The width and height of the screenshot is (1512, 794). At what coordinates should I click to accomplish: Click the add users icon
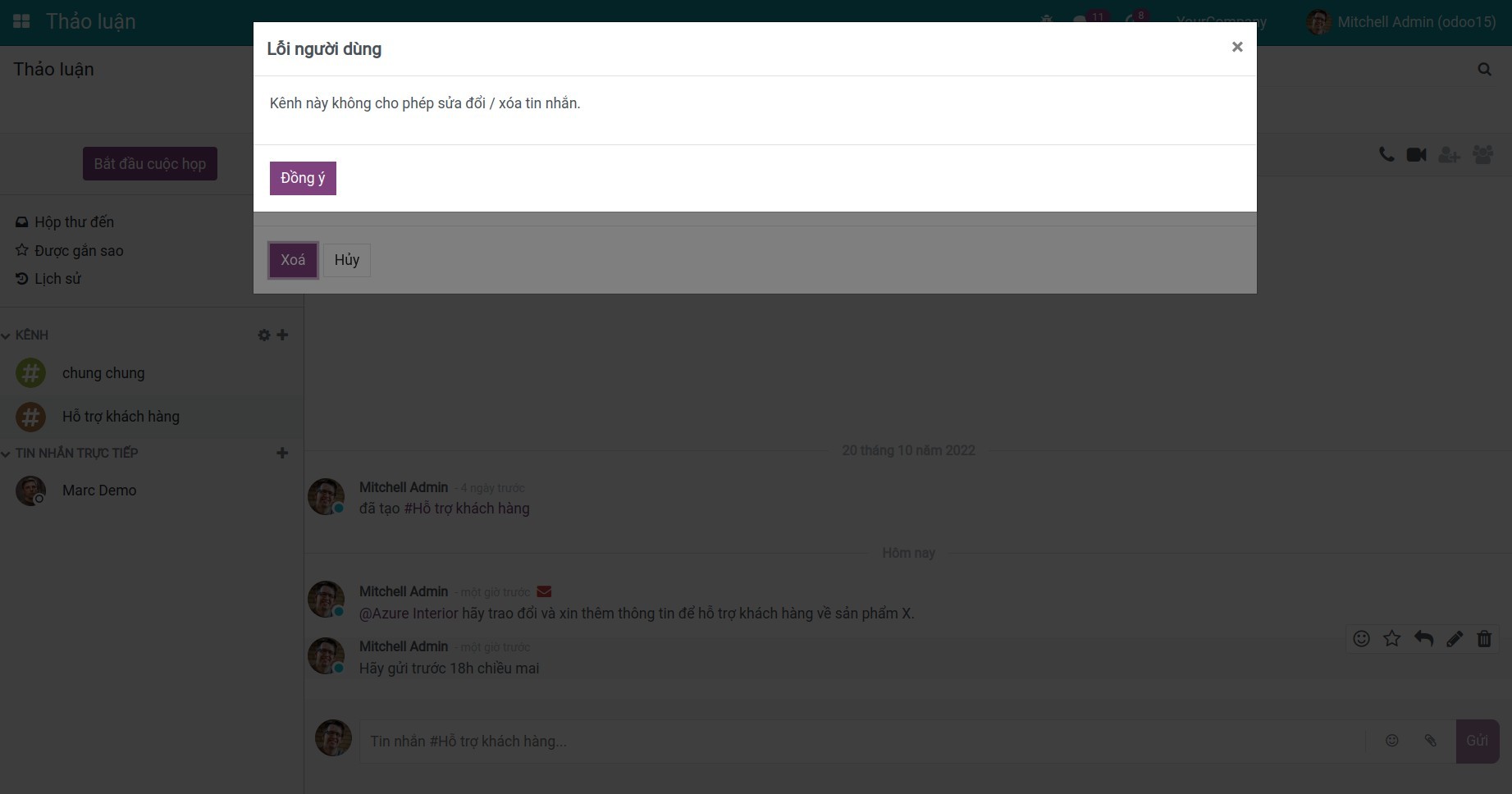click(x=1449, y=154)
